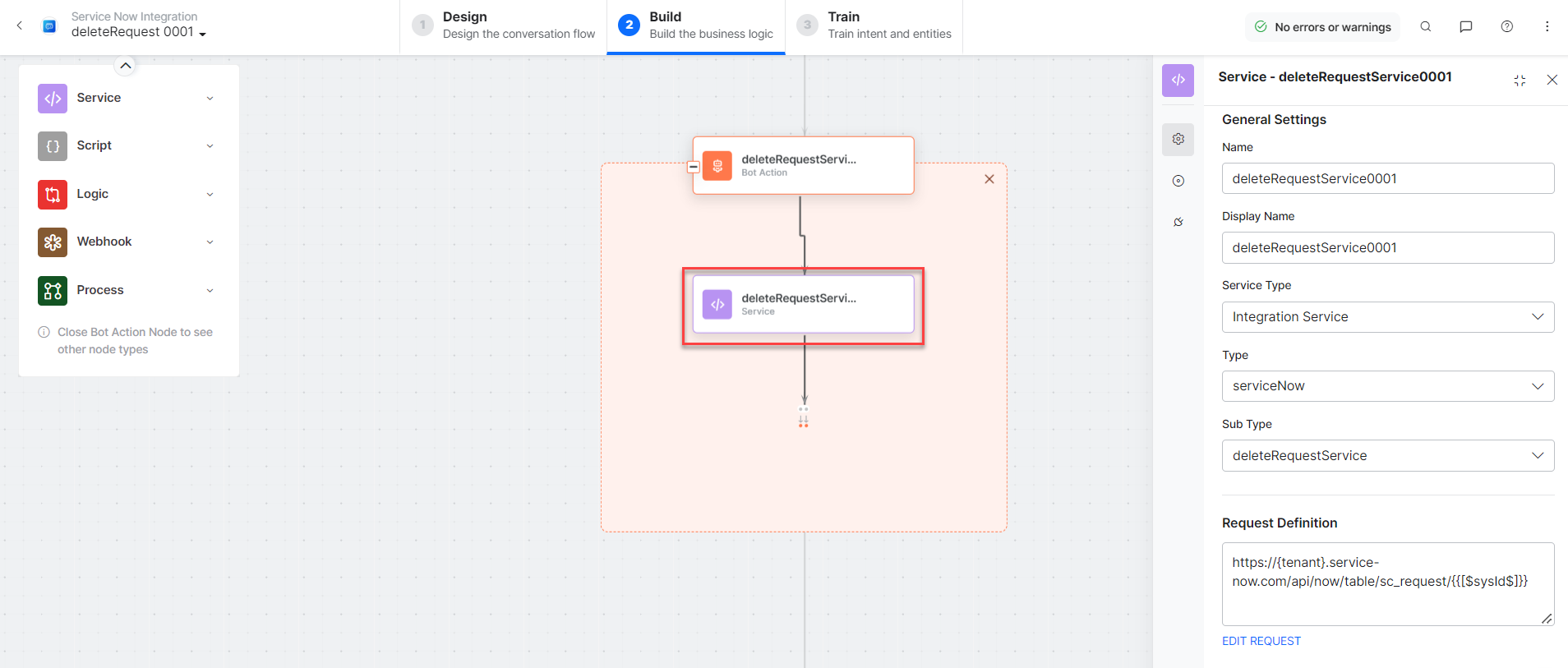This screenshot has width=1568, height=668.
Task: Collapse the node palette using up chevron
Action: tap(125, 66)
